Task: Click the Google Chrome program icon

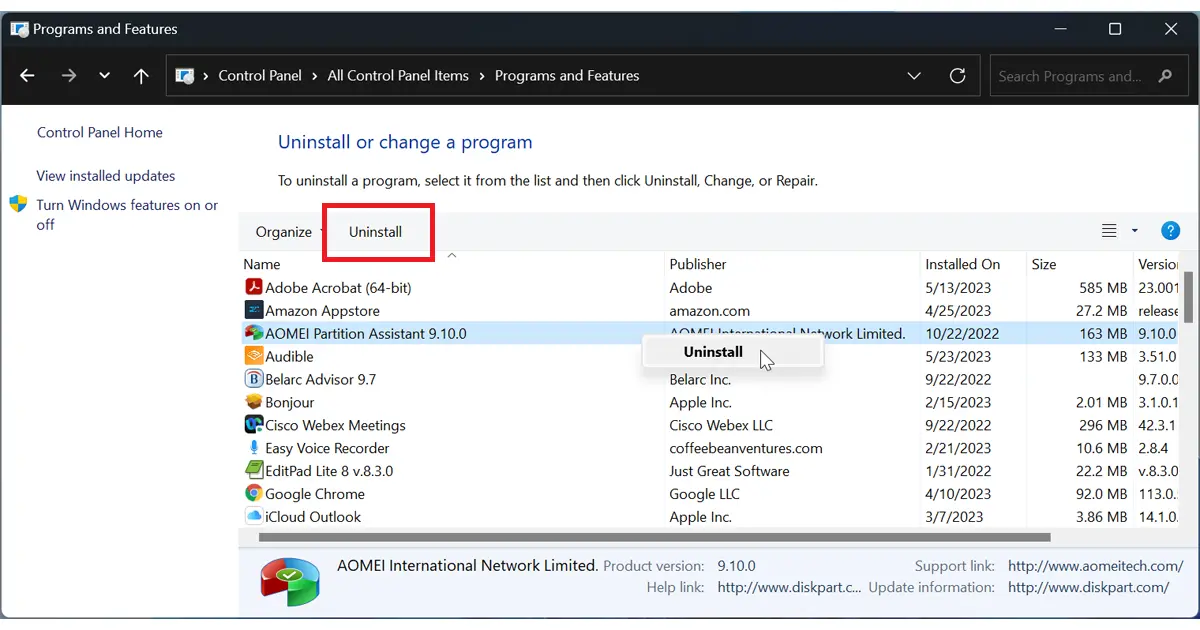Action: point(254,494)
